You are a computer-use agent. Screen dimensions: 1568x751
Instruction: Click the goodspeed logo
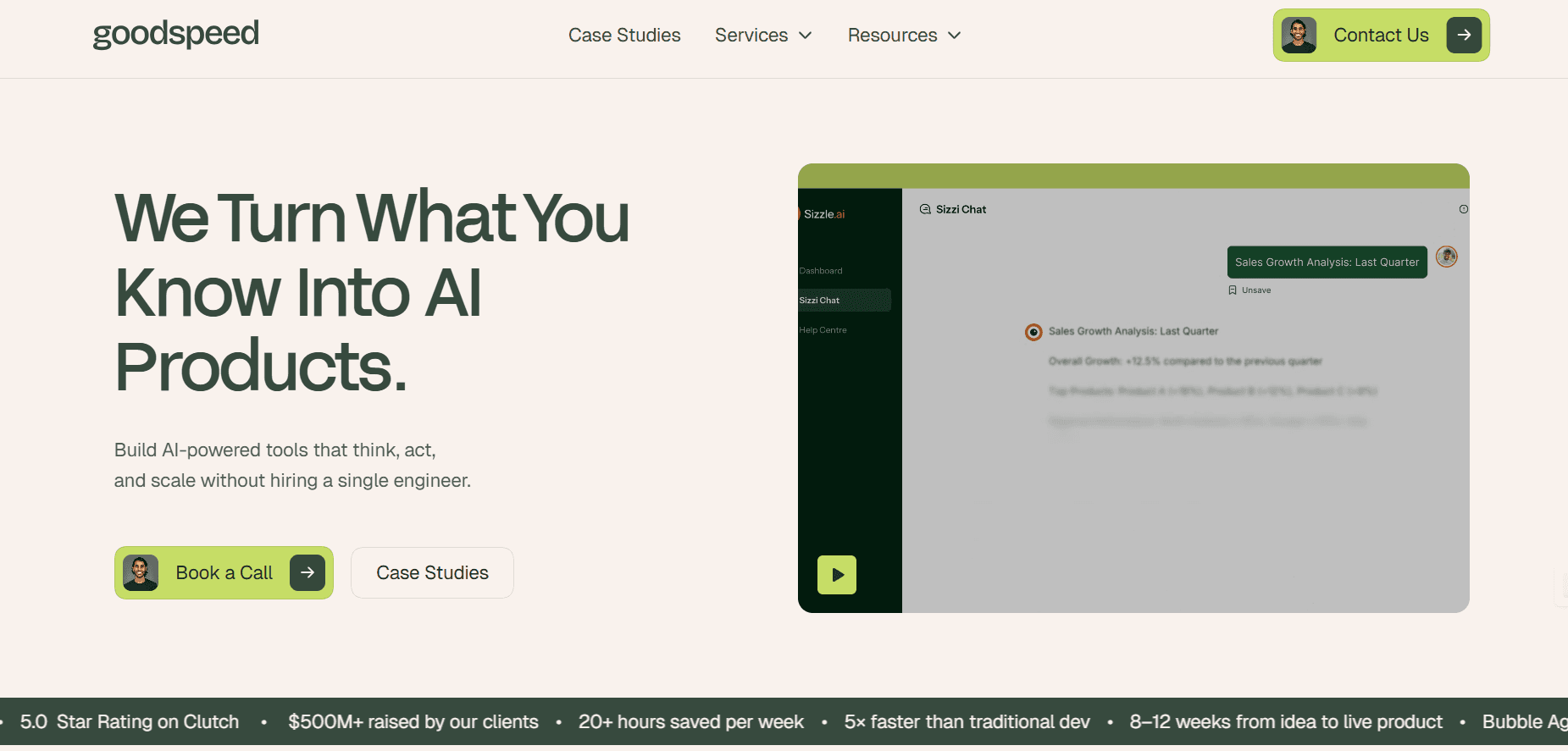click(x=175, y=35)
